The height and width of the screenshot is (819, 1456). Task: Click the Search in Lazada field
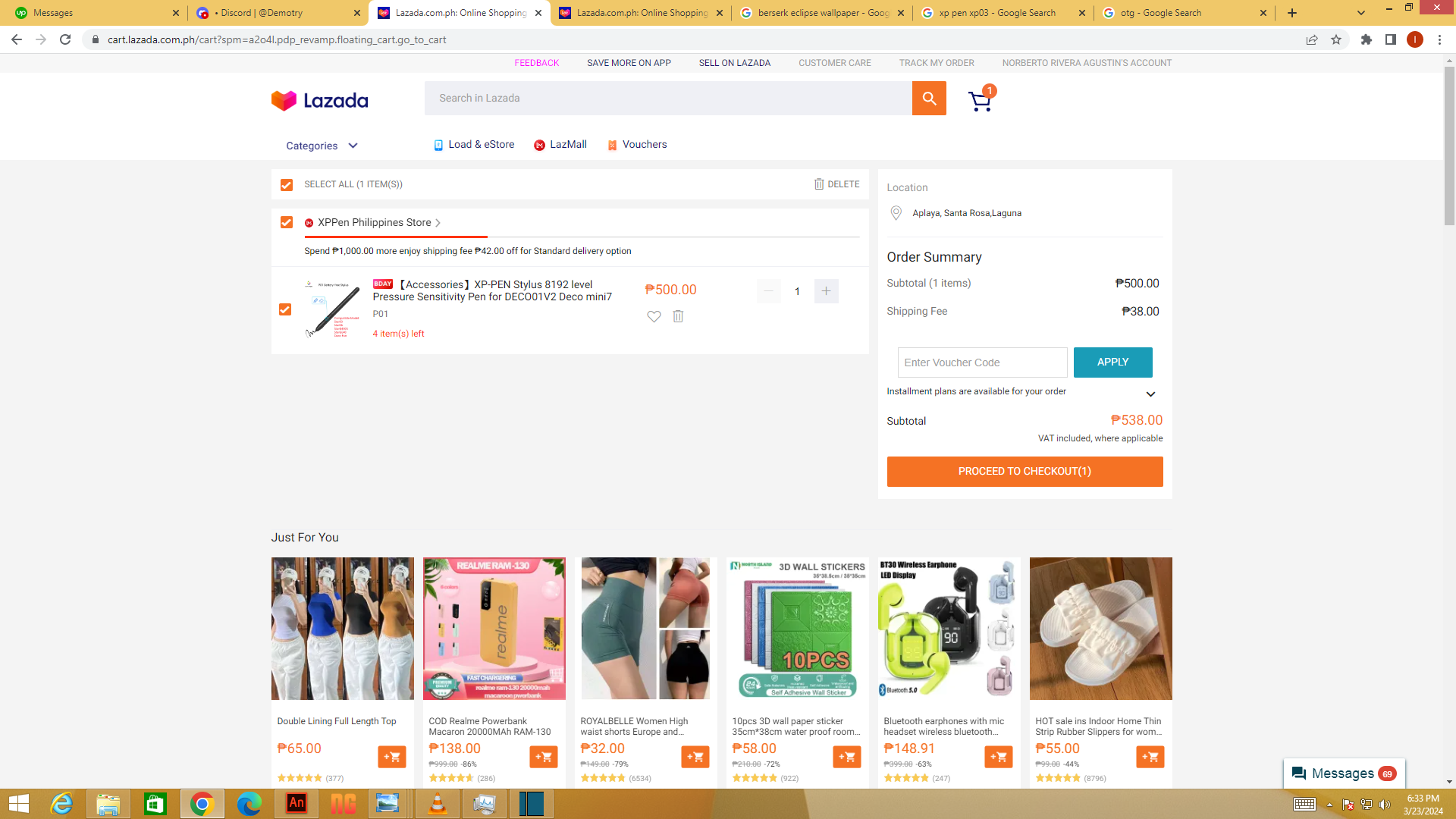coord(668,98)
